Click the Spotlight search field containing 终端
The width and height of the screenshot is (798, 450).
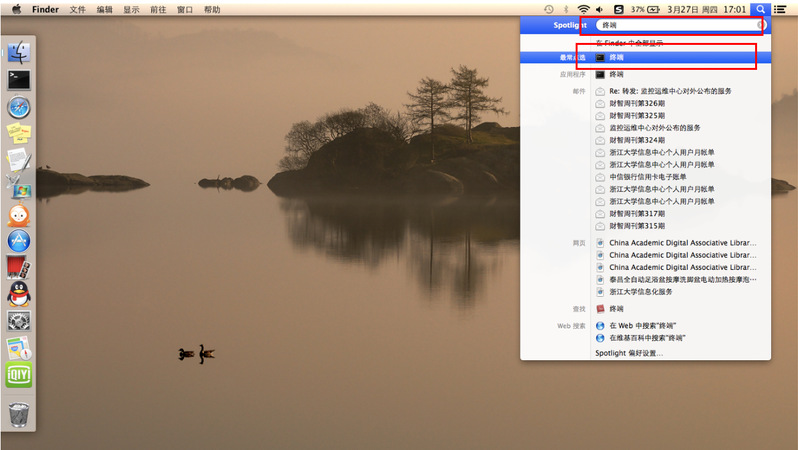click(x=676, y=25)
